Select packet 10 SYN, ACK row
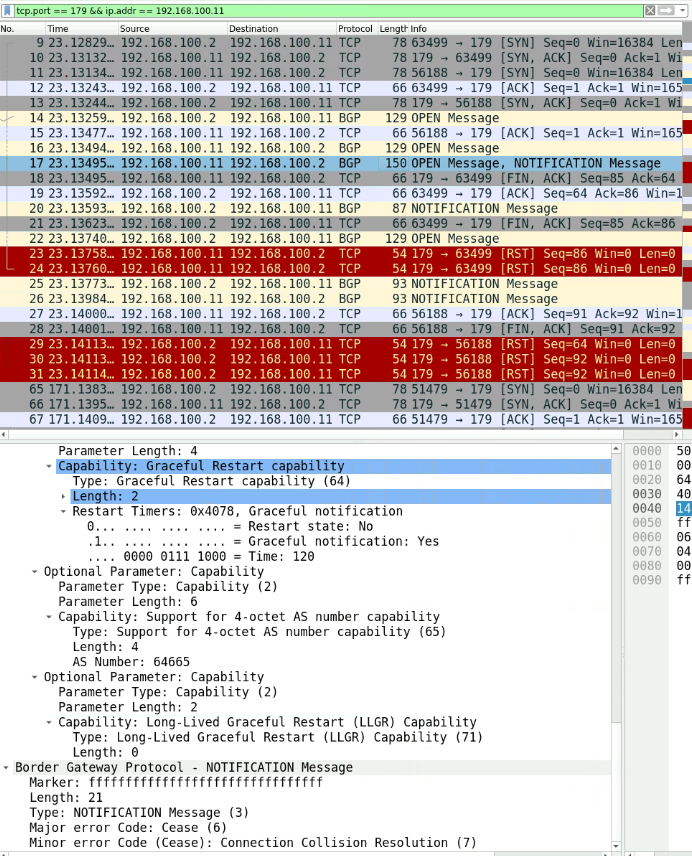 [341, 58]
